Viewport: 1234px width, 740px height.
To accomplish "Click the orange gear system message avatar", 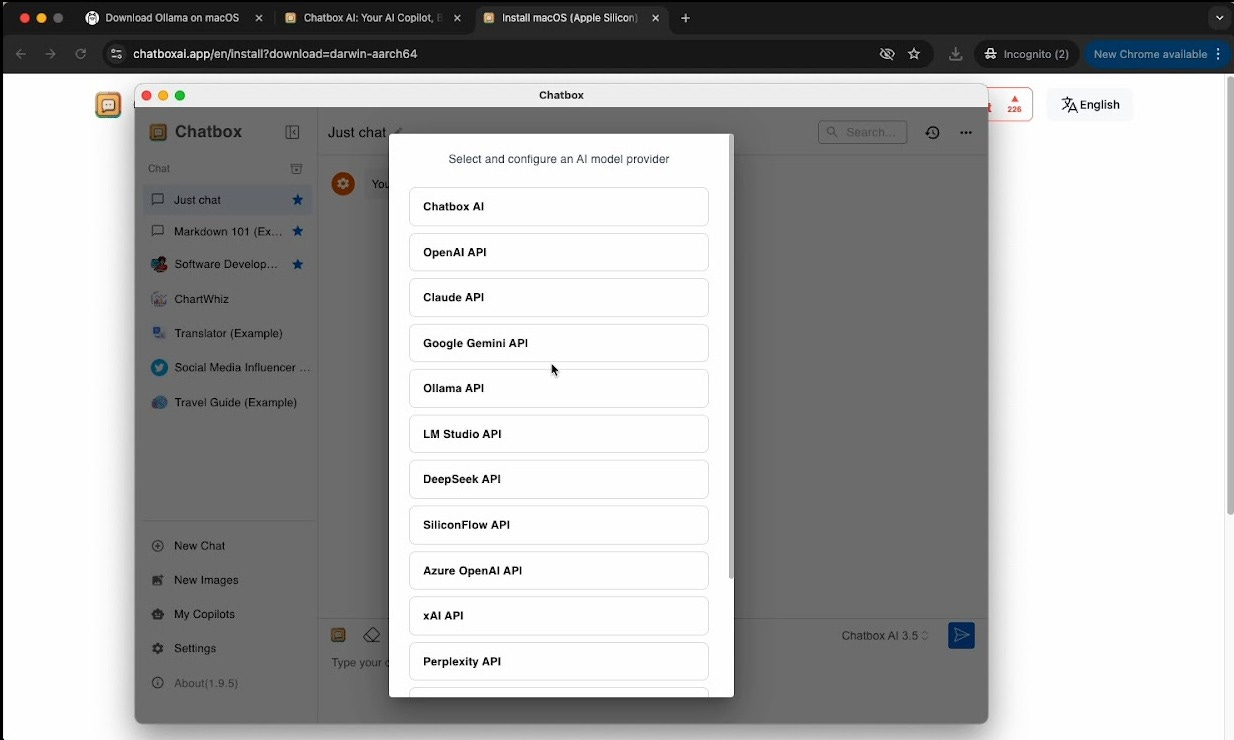I will tap(343, 183).
